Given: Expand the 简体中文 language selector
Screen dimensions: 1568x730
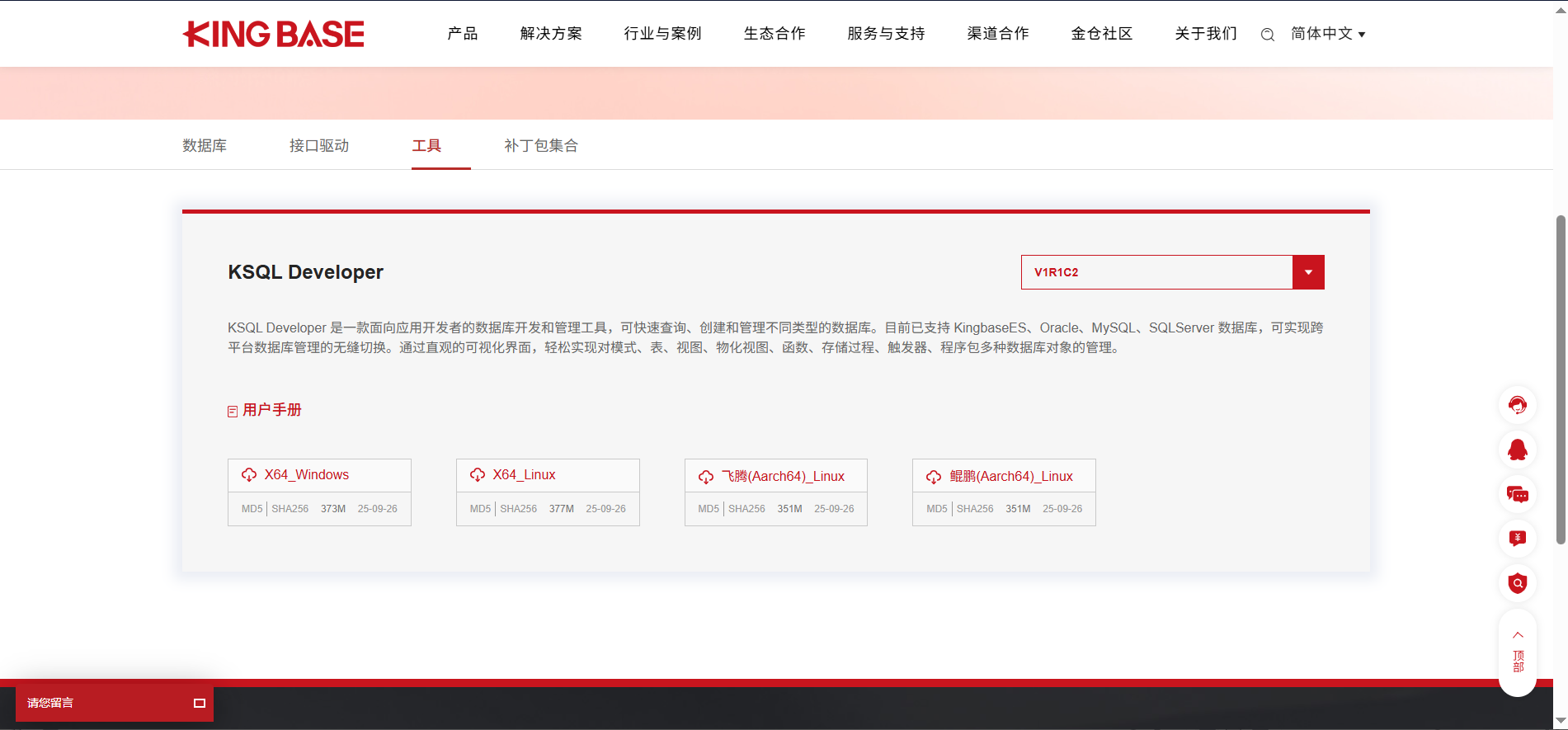Looking at the screenshot, I should (1328, 34).
